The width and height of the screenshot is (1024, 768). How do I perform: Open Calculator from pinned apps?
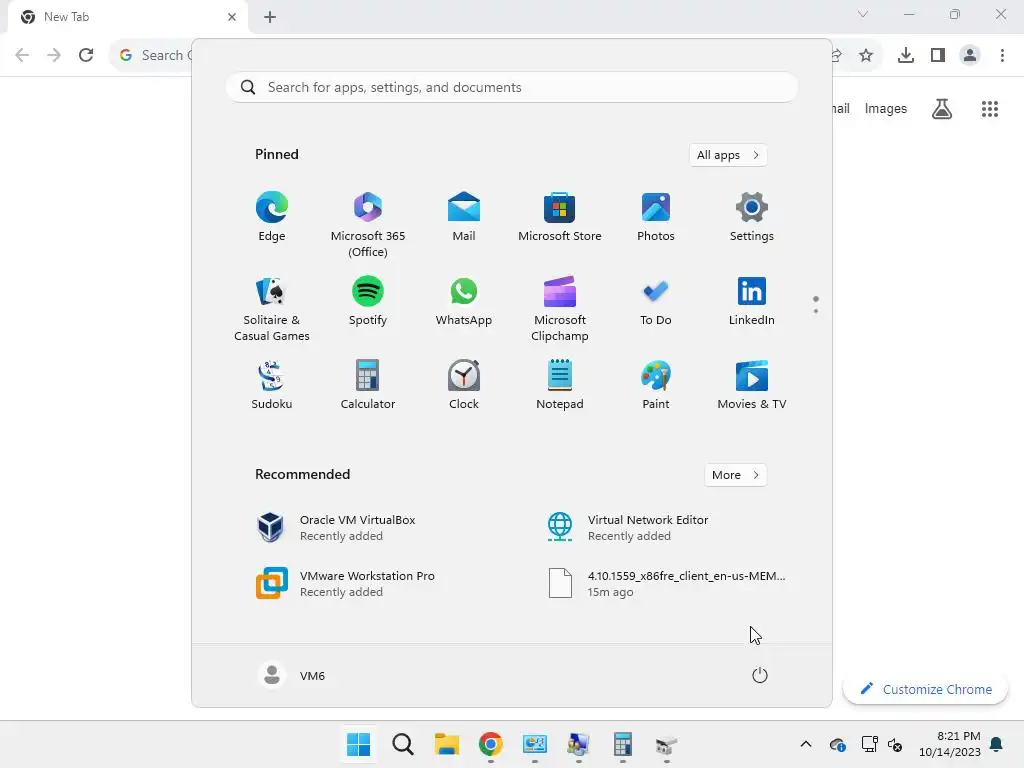coord(368,384)
